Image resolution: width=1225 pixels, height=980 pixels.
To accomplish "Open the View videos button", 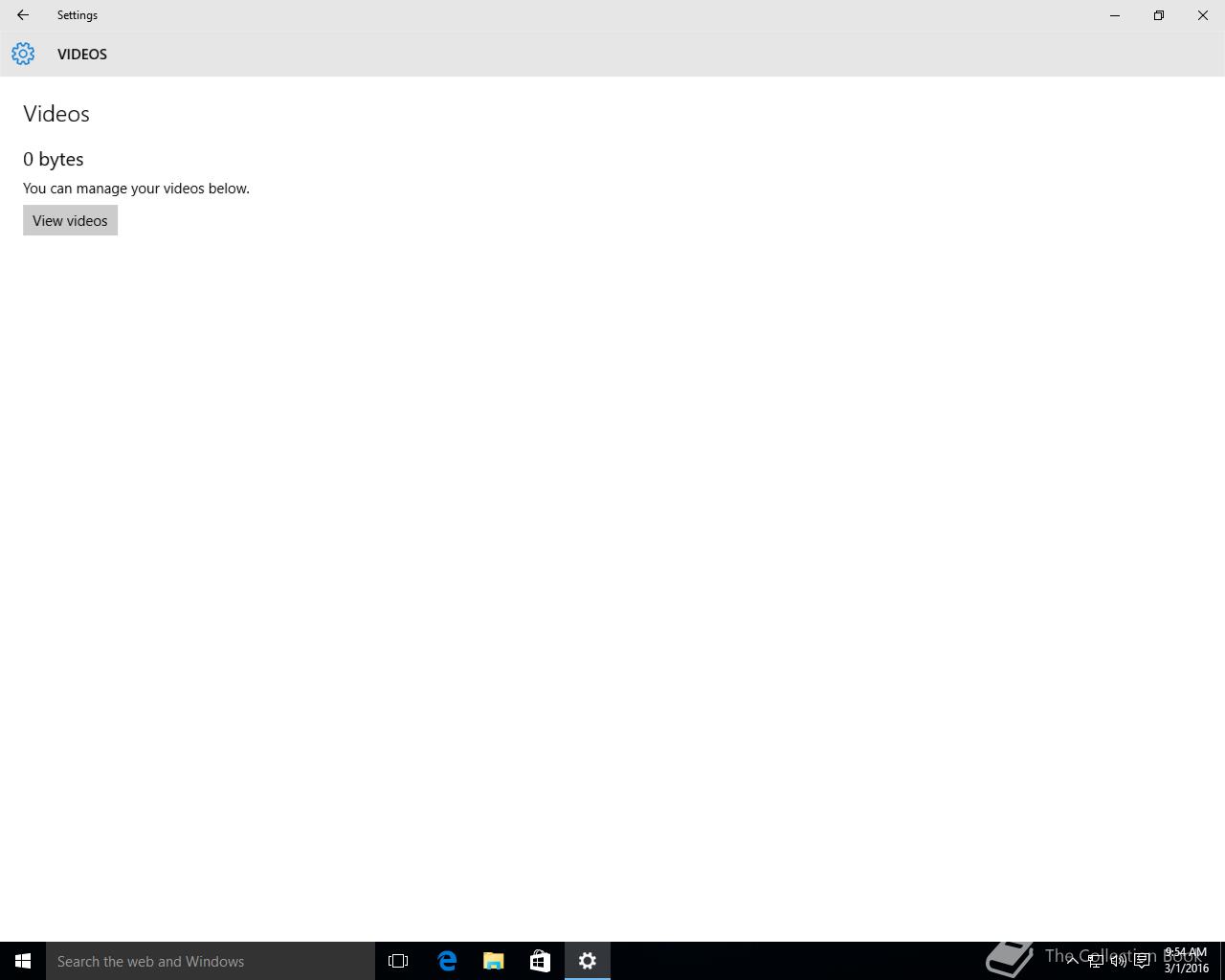I will coord(70,220).
